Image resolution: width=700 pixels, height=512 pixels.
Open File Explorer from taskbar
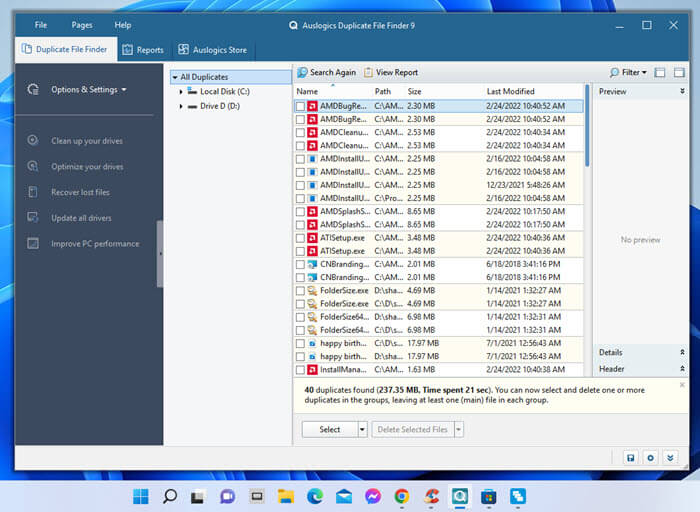coord(286,496)
